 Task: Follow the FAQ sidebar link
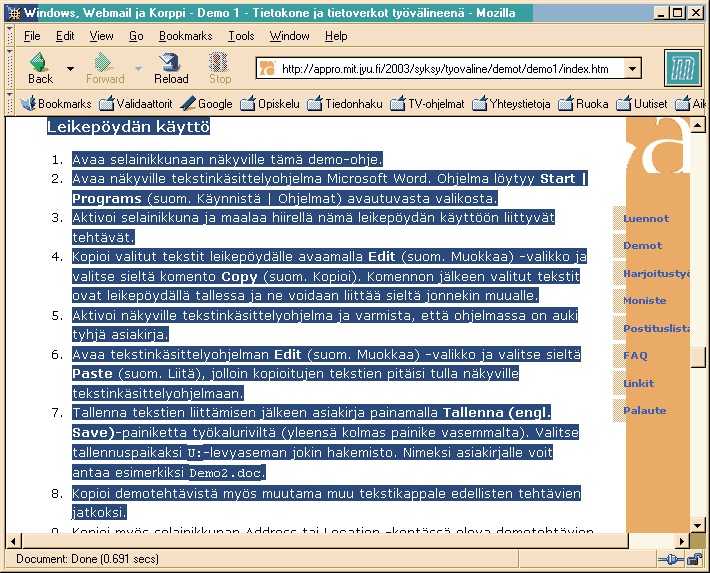635,356
